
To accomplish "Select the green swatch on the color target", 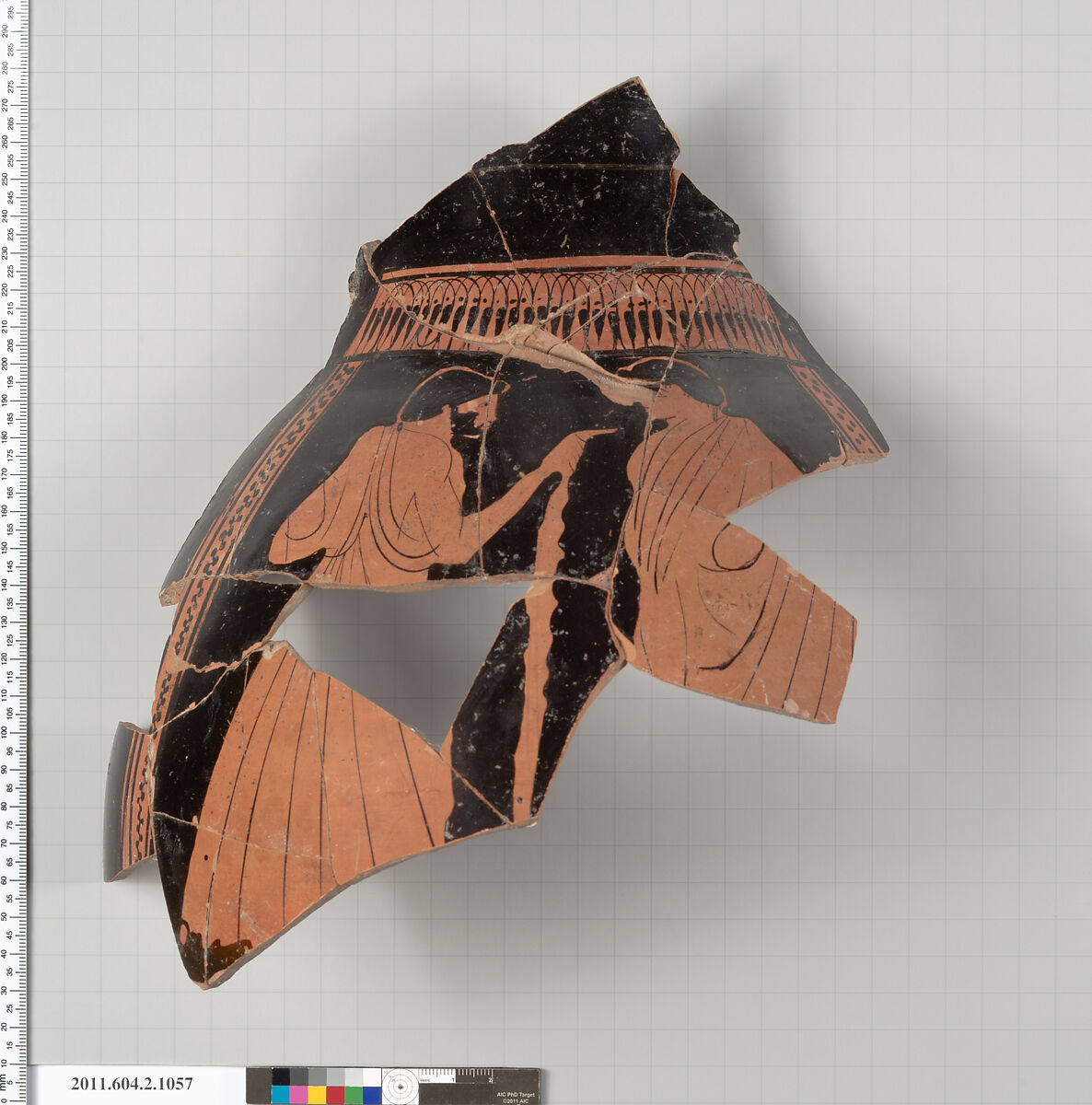I will tap(354, 1094).
